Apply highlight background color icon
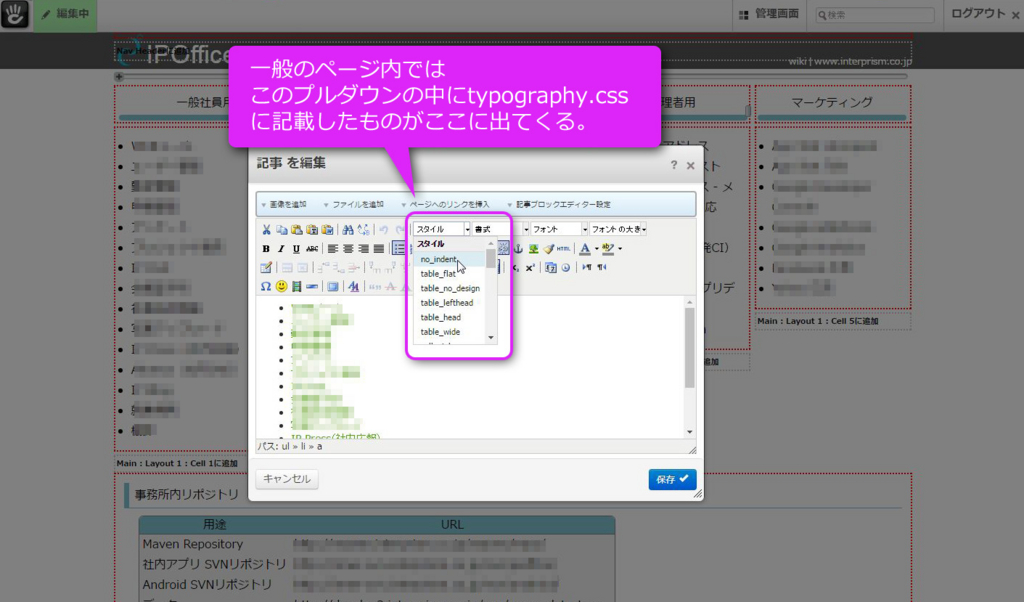The image size is (1024, 602). [x=608, y=249]
